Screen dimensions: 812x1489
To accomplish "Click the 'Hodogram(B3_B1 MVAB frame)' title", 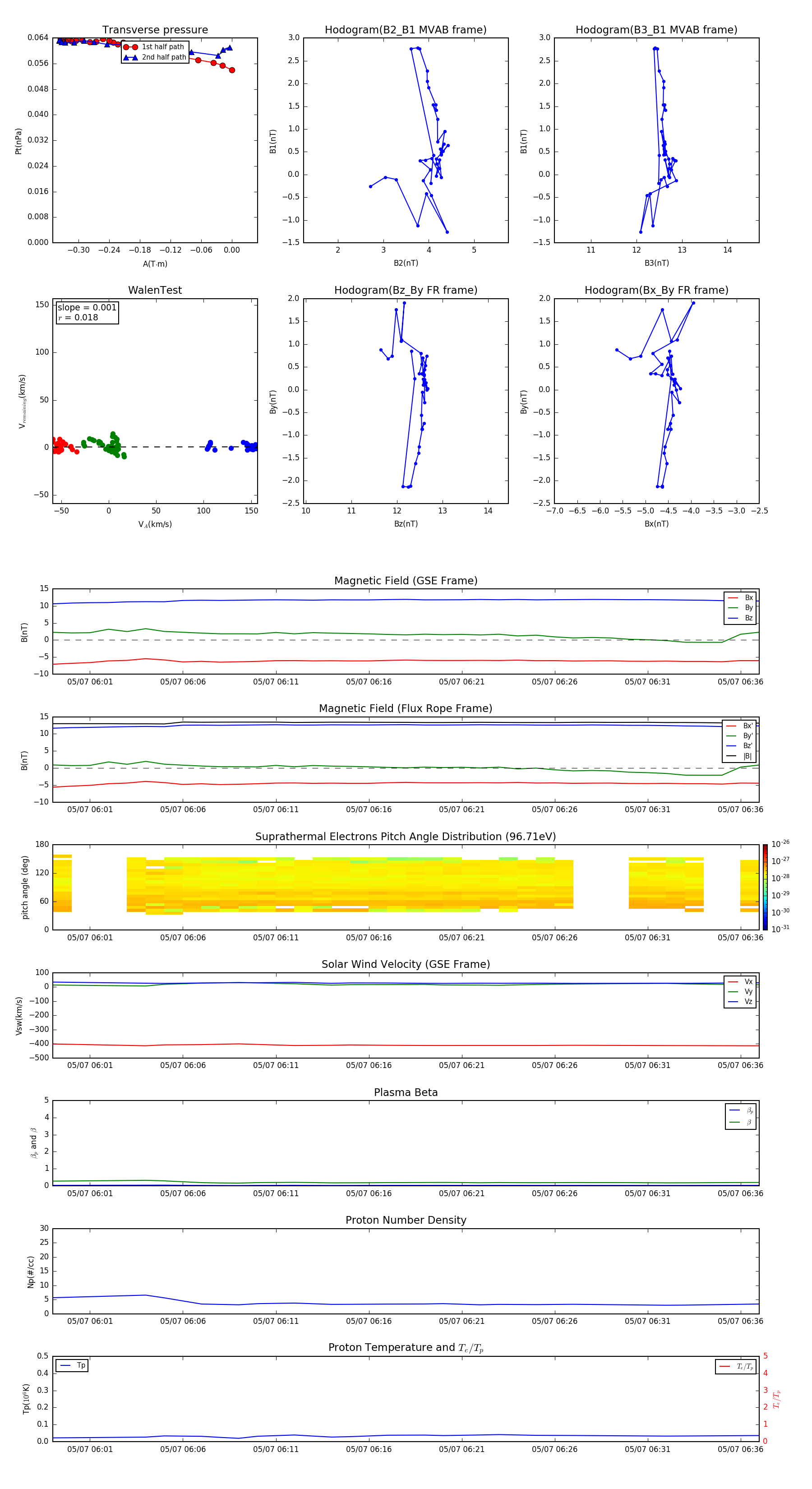I will coord(656,30).
